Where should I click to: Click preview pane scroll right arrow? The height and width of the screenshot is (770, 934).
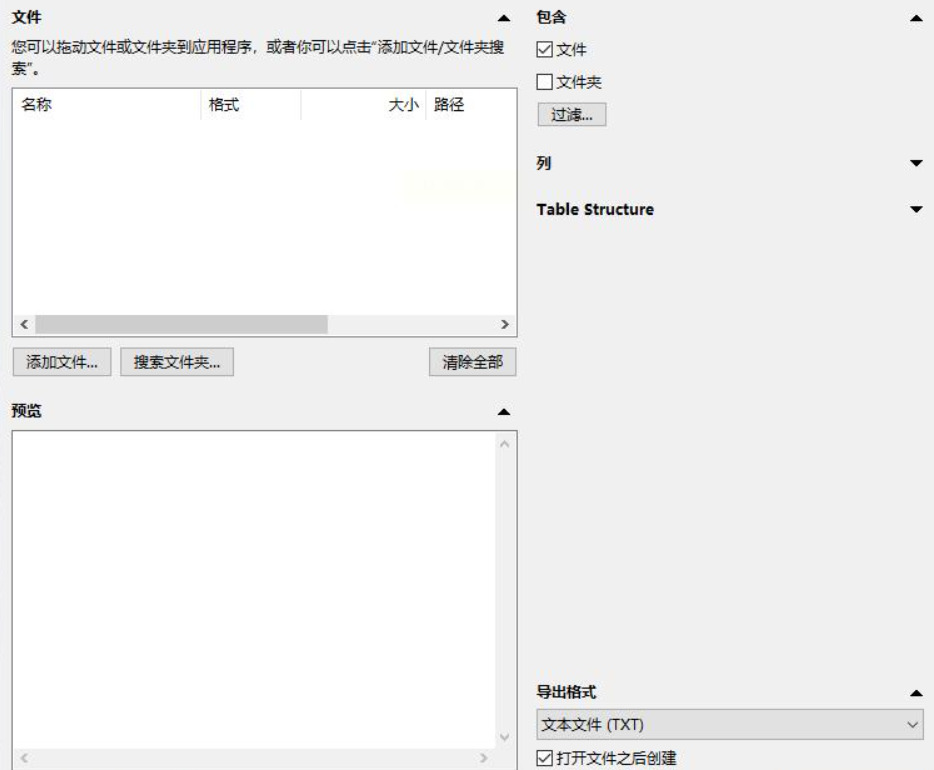coord(484,758)
